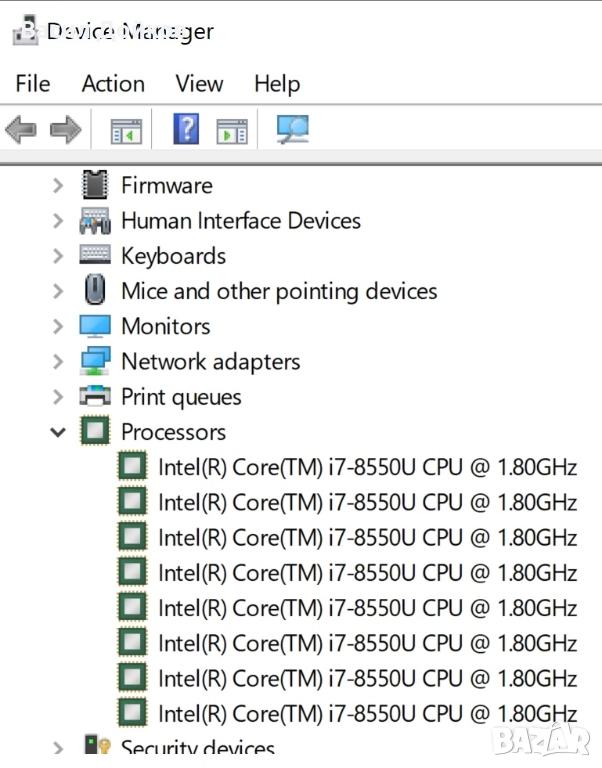Click the Show/Hide Action Pane toolbar icon

click(x=232, y=130)
